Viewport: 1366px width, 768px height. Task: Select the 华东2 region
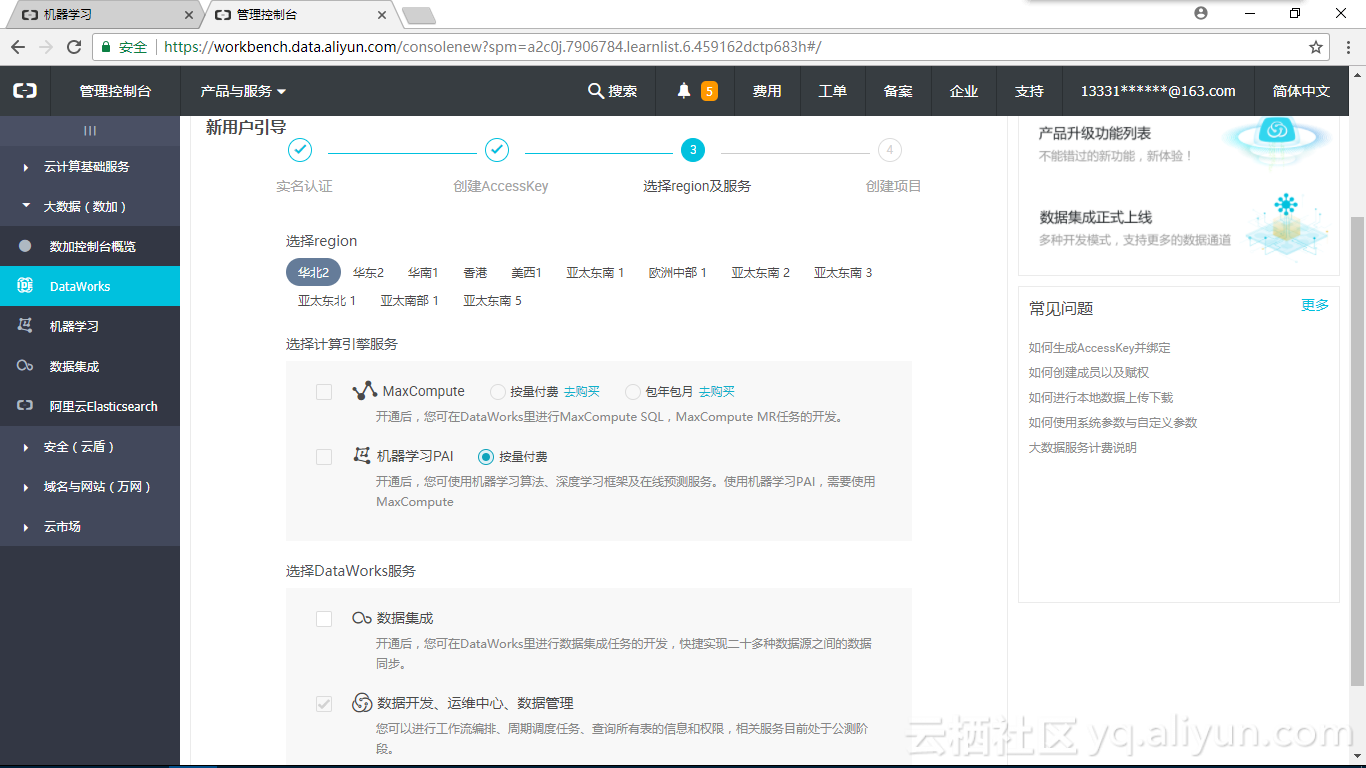click(368, 273)
